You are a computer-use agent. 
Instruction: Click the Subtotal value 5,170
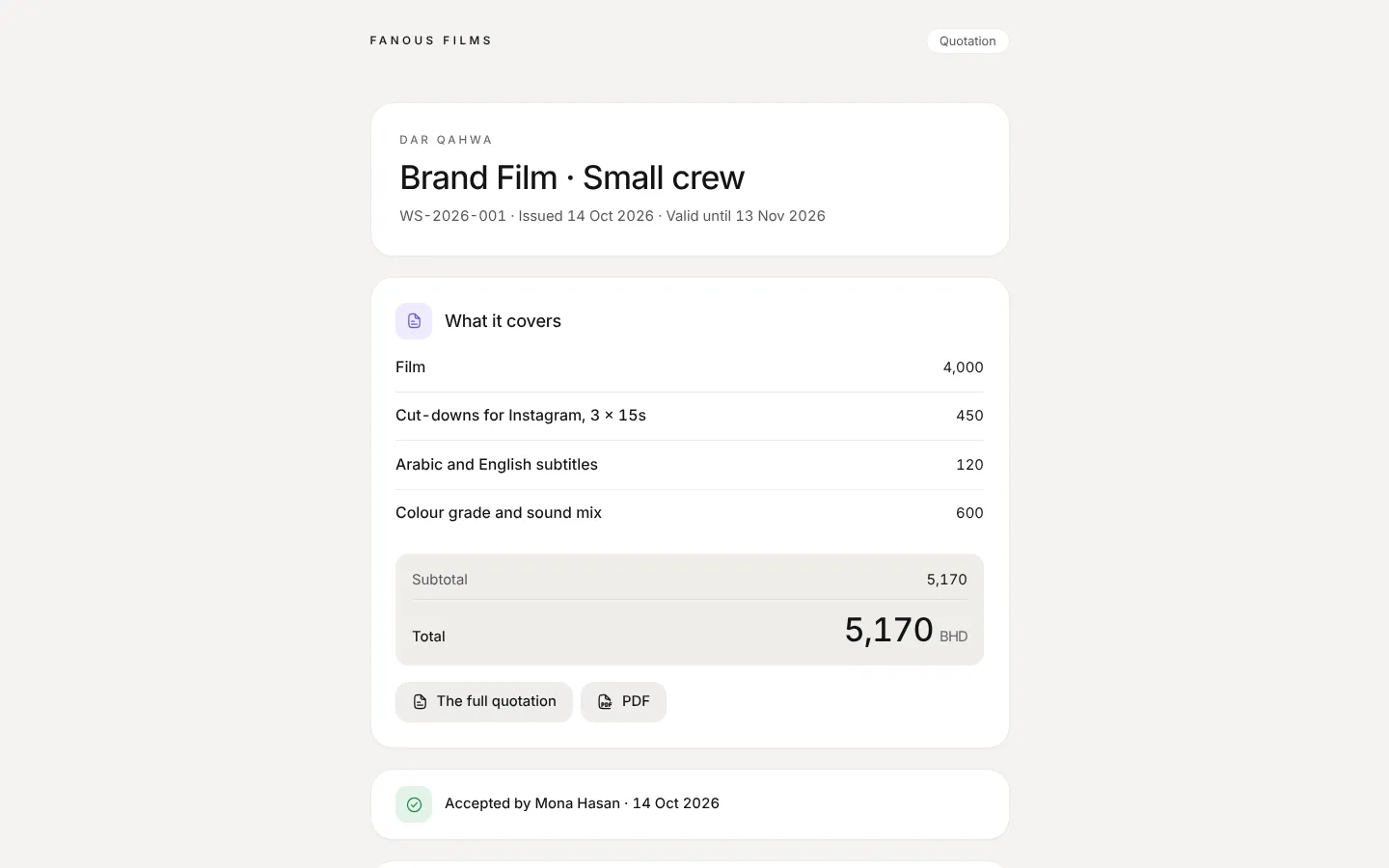coord(946,580)
